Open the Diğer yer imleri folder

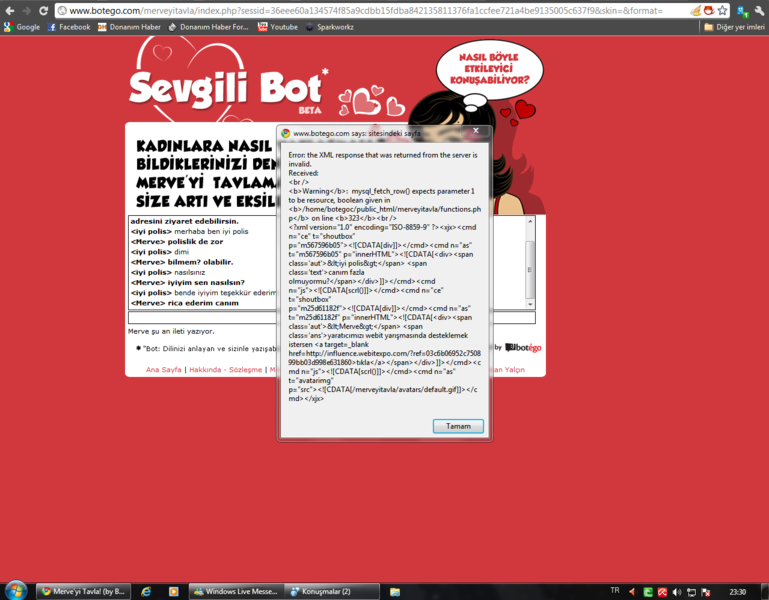click(x=734, y=27)
